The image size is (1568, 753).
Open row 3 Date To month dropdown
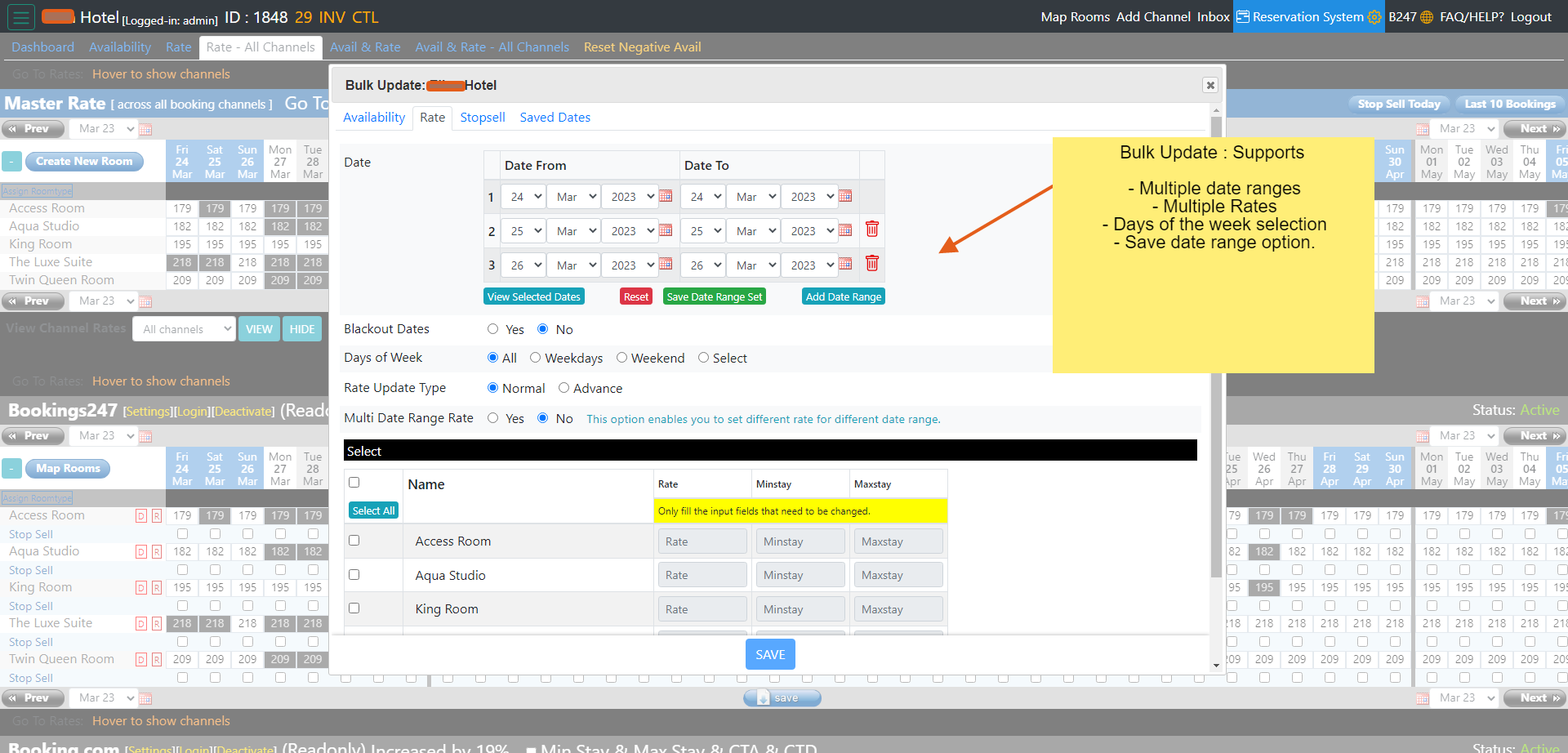pos(755,265)
